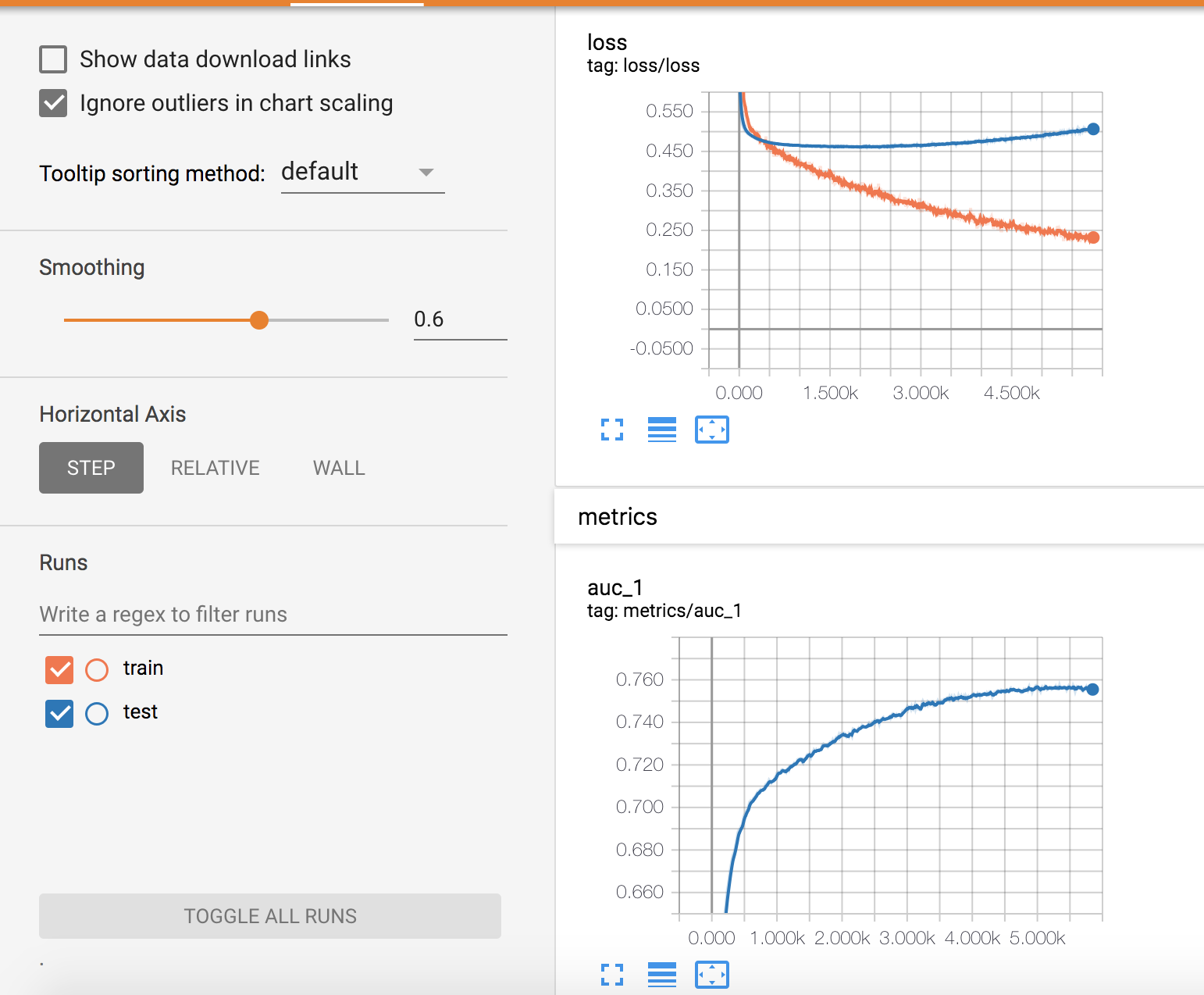The height and width of the screenshot is (995, 1204).
Task: Toggle y-axis log scale on auc_1 chart
Action: pyautogui.click(x=662, y=975)
